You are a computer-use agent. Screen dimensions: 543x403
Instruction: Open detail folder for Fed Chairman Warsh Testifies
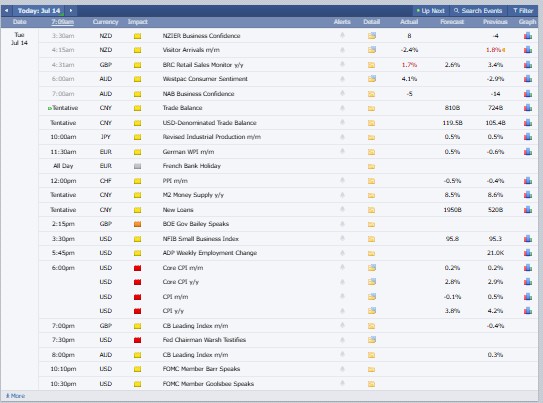372,340
